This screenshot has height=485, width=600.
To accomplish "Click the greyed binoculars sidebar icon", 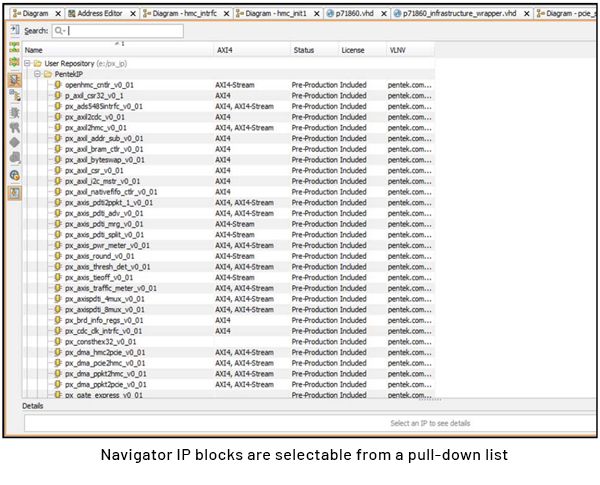I will point(15,127).
